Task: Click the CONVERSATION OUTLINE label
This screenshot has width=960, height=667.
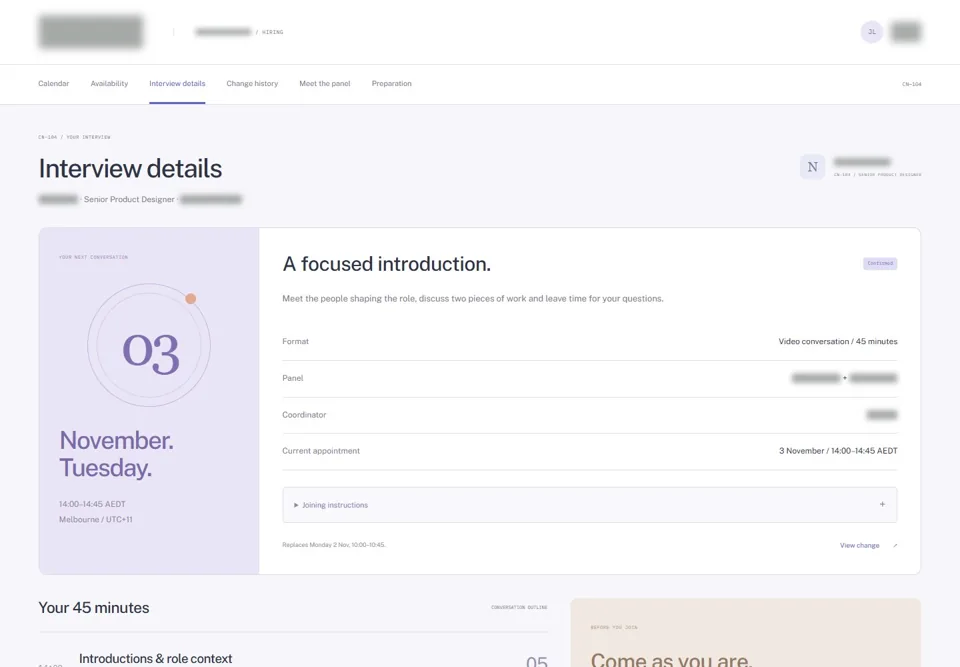Action: (x=519, y=608)
